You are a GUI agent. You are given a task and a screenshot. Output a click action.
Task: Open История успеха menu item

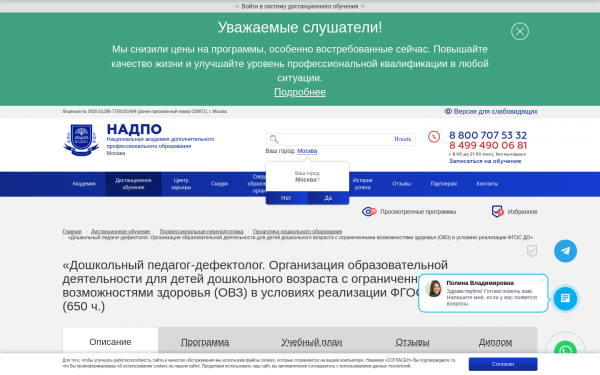(362, 184)
